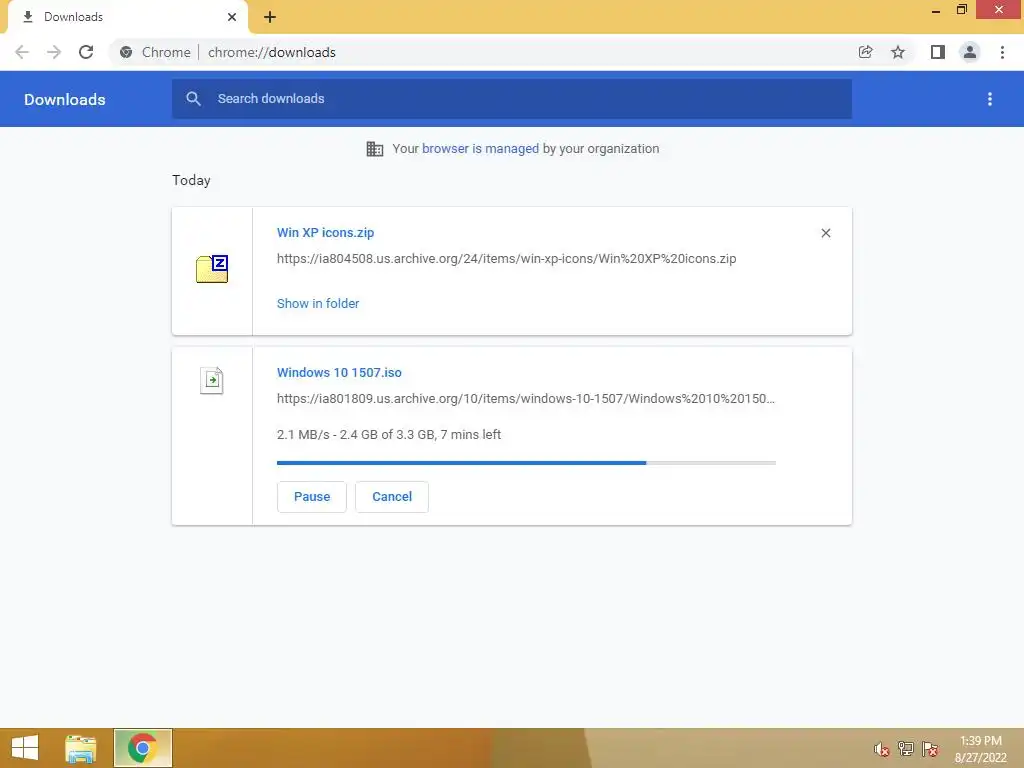Screen dimensions: 1024x768
Task: Click the browser back arrow
Action: coord(22,52)
